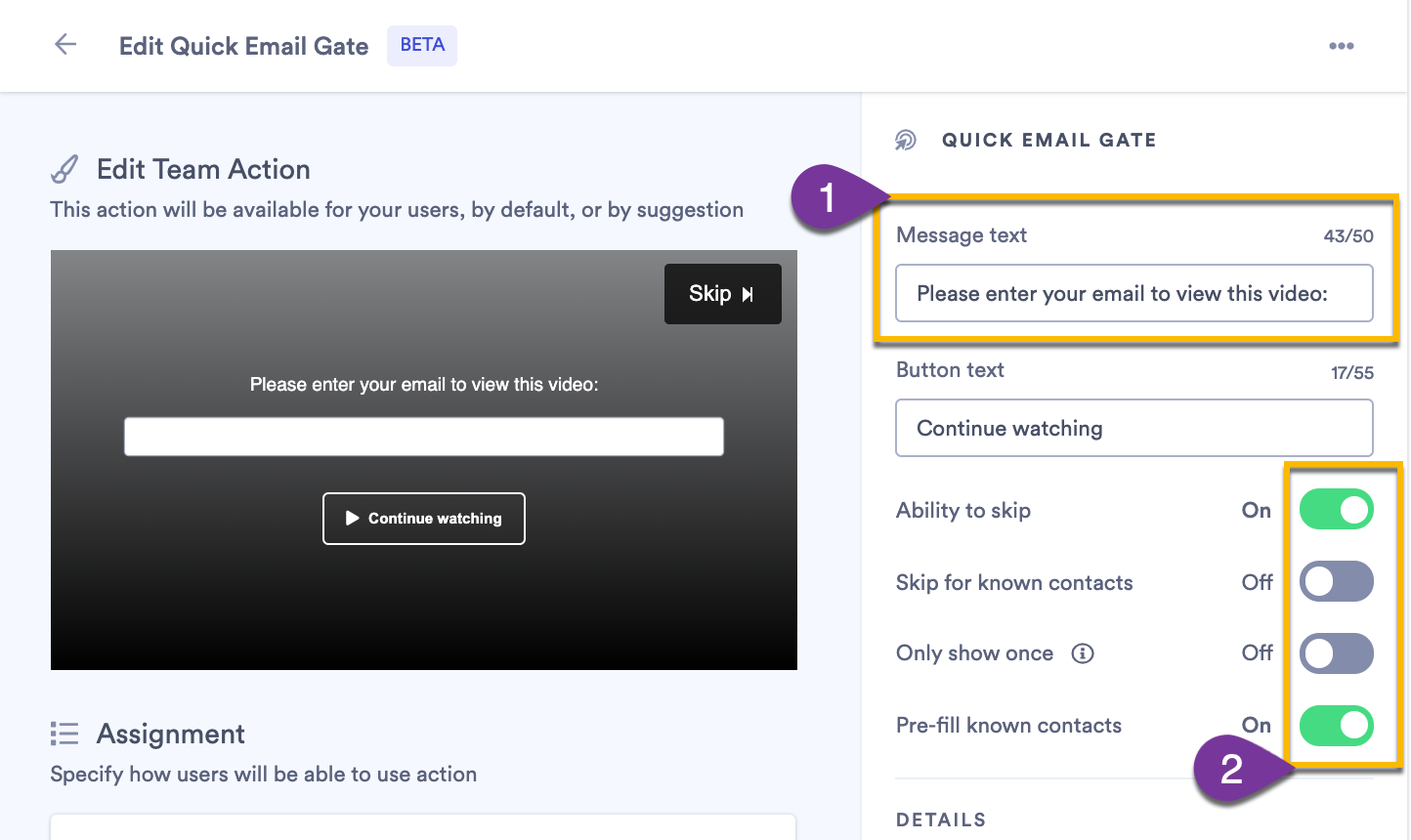This screenshot has height=840, width=1411.
Task: Open the Only show once info tooltip icon
Action: pos(1083,653)
